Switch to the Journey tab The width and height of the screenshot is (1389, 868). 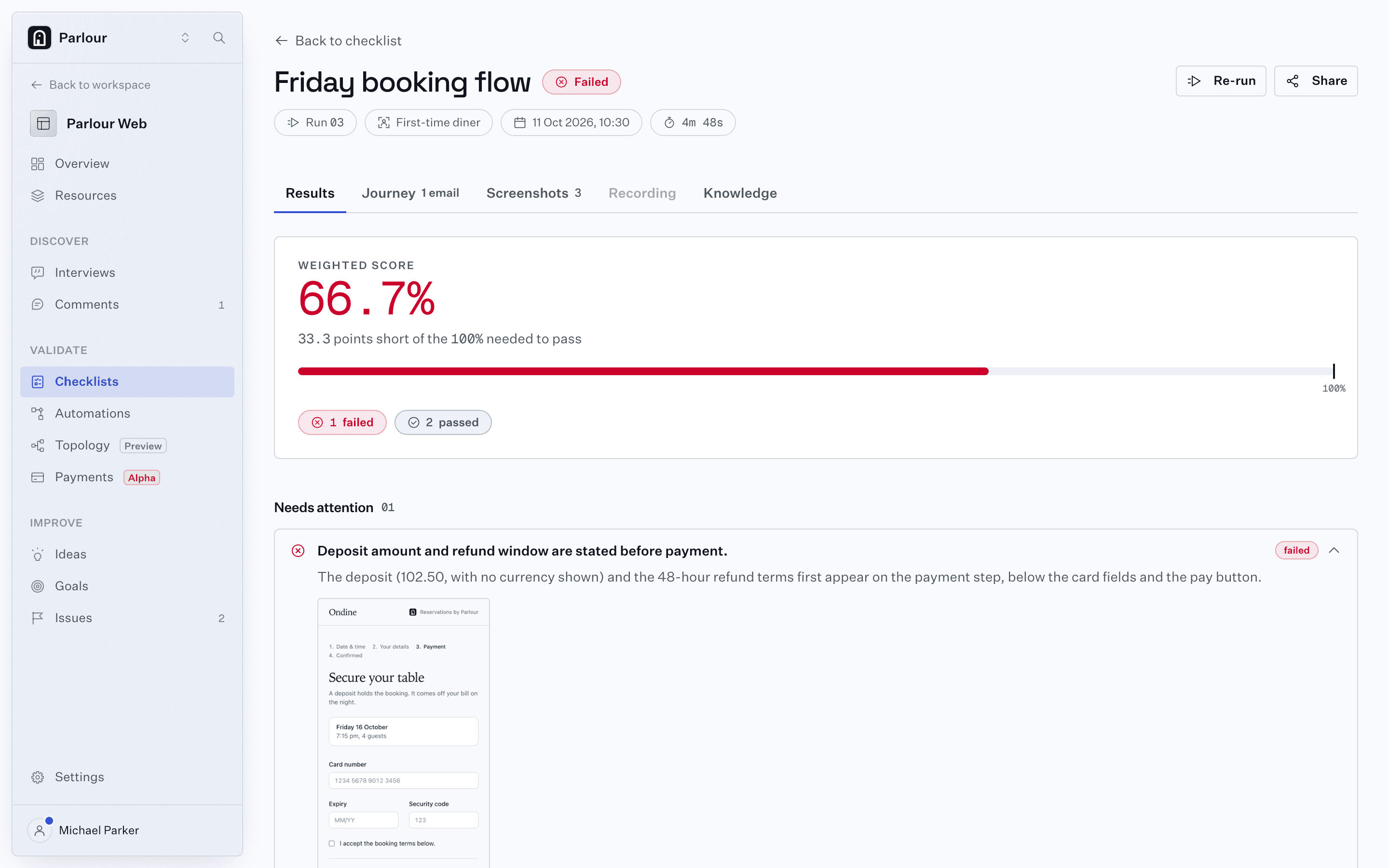tap(410, 193)
